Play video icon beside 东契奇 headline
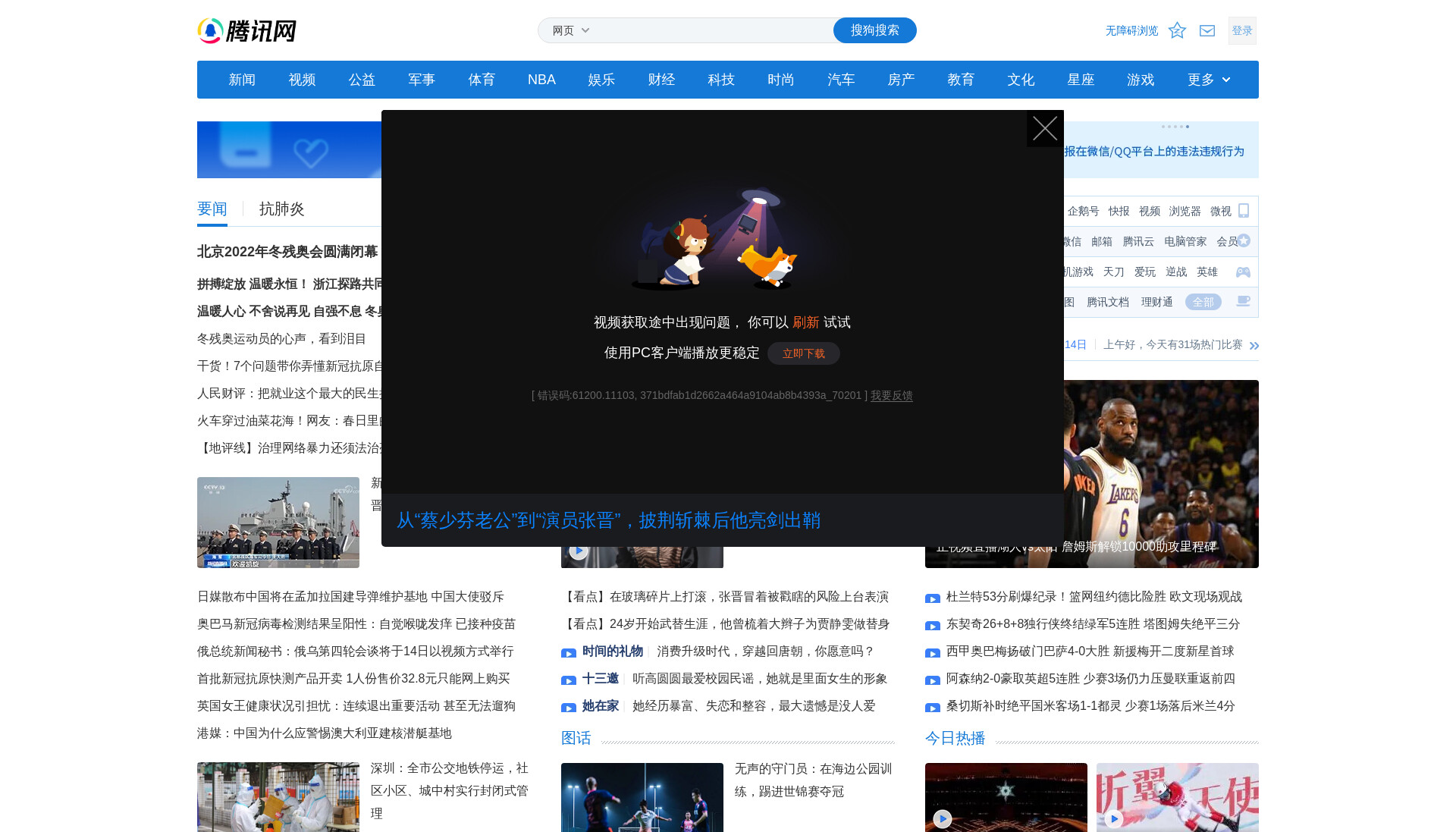 [x=933, y=626]
